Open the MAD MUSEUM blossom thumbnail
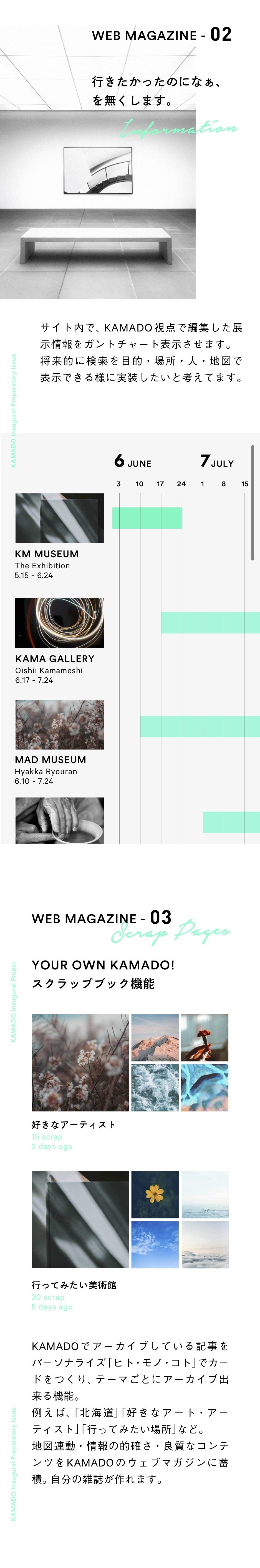 (x=59, y=724)
